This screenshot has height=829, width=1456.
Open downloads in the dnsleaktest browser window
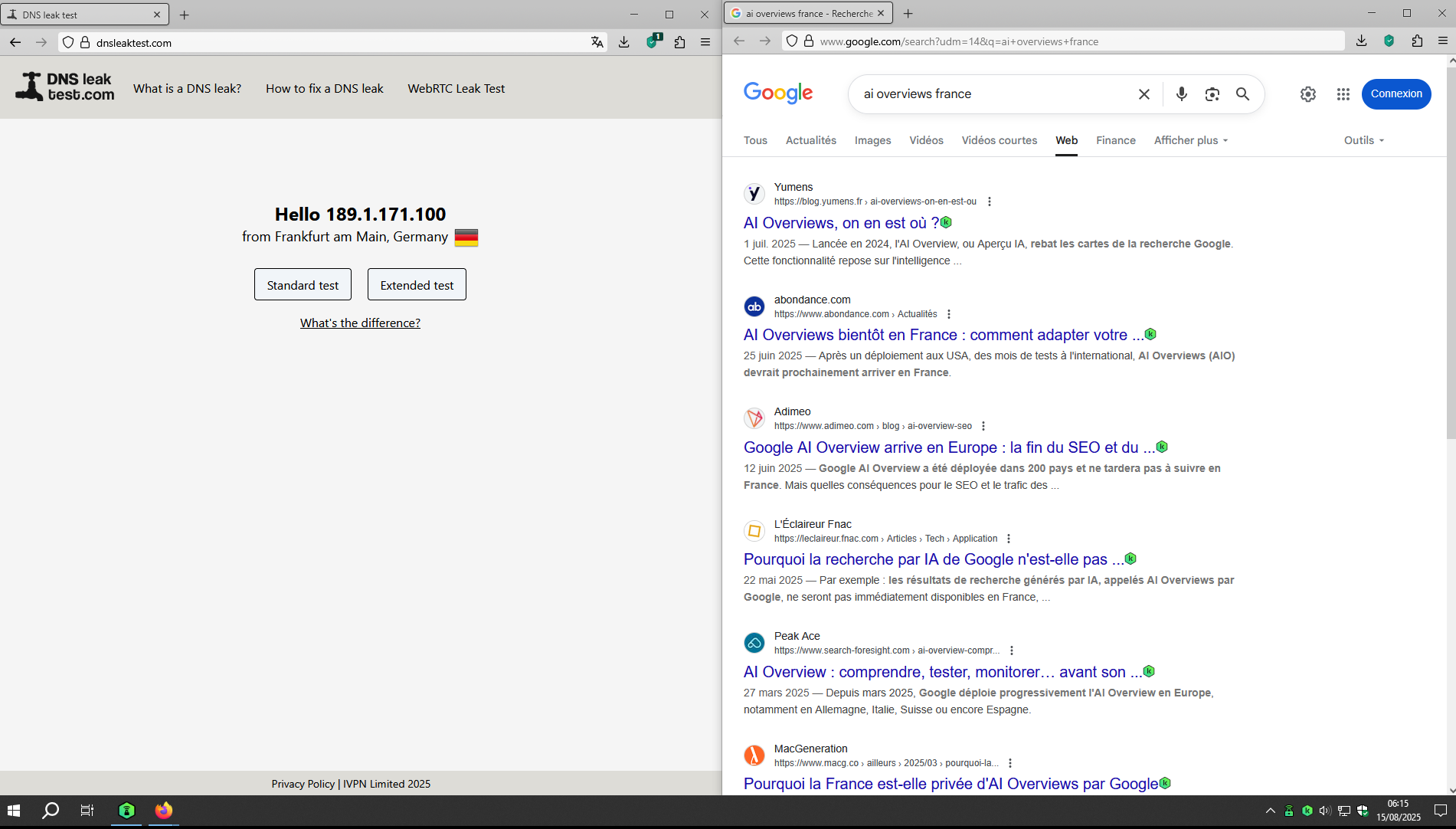point(623,42)
